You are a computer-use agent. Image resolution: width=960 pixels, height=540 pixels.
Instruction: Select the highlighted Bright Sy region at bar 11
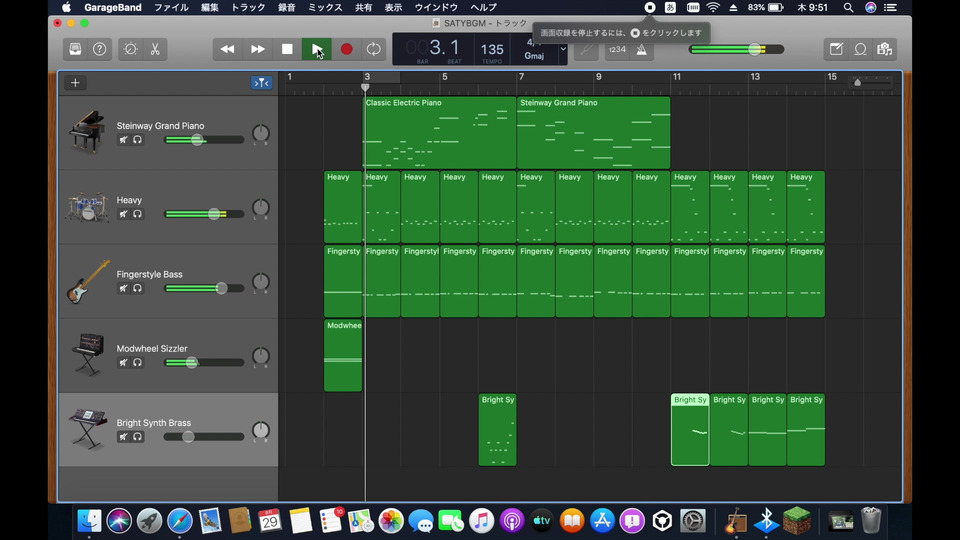tap(690, 429)
